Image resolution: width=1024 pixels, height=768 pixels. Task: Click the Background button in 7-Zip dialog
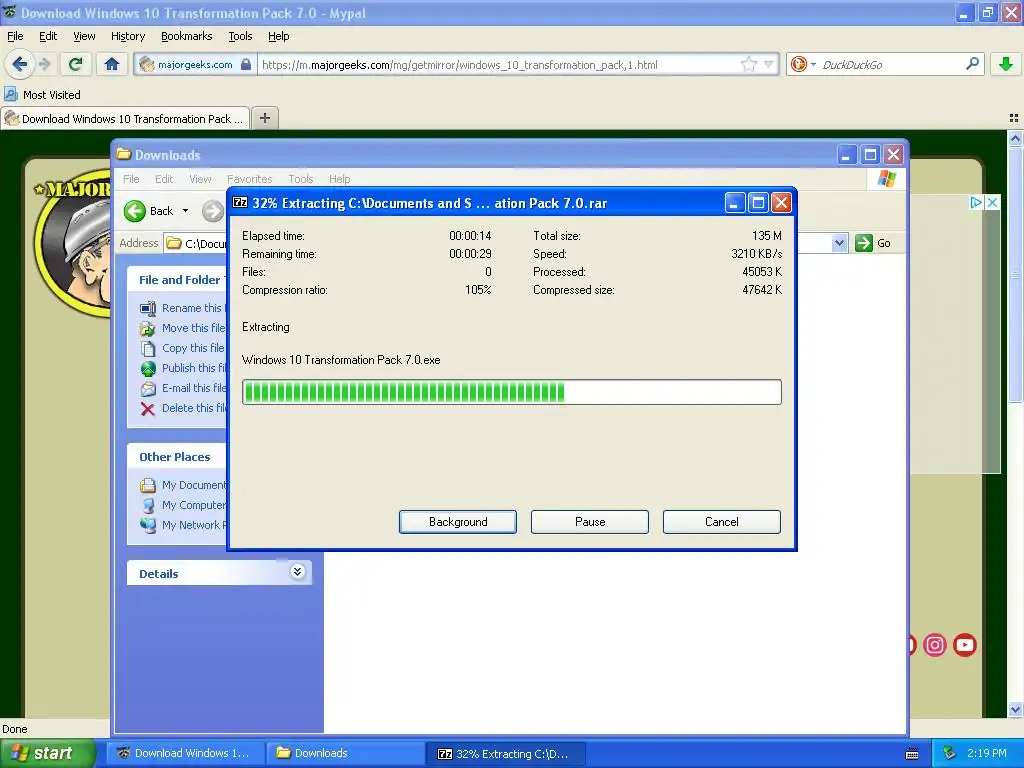click(458, 522)
